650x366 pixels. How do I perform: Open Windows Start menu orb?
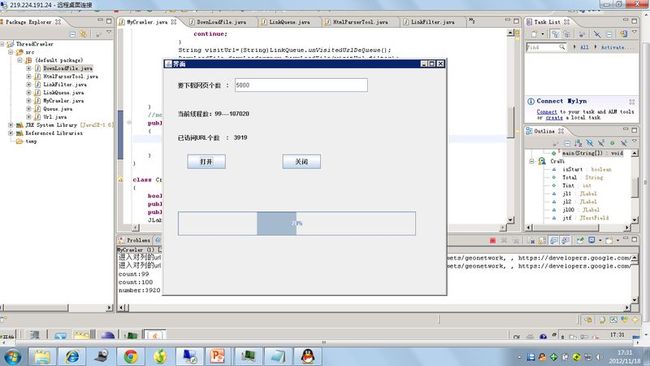tap(12, 357)
